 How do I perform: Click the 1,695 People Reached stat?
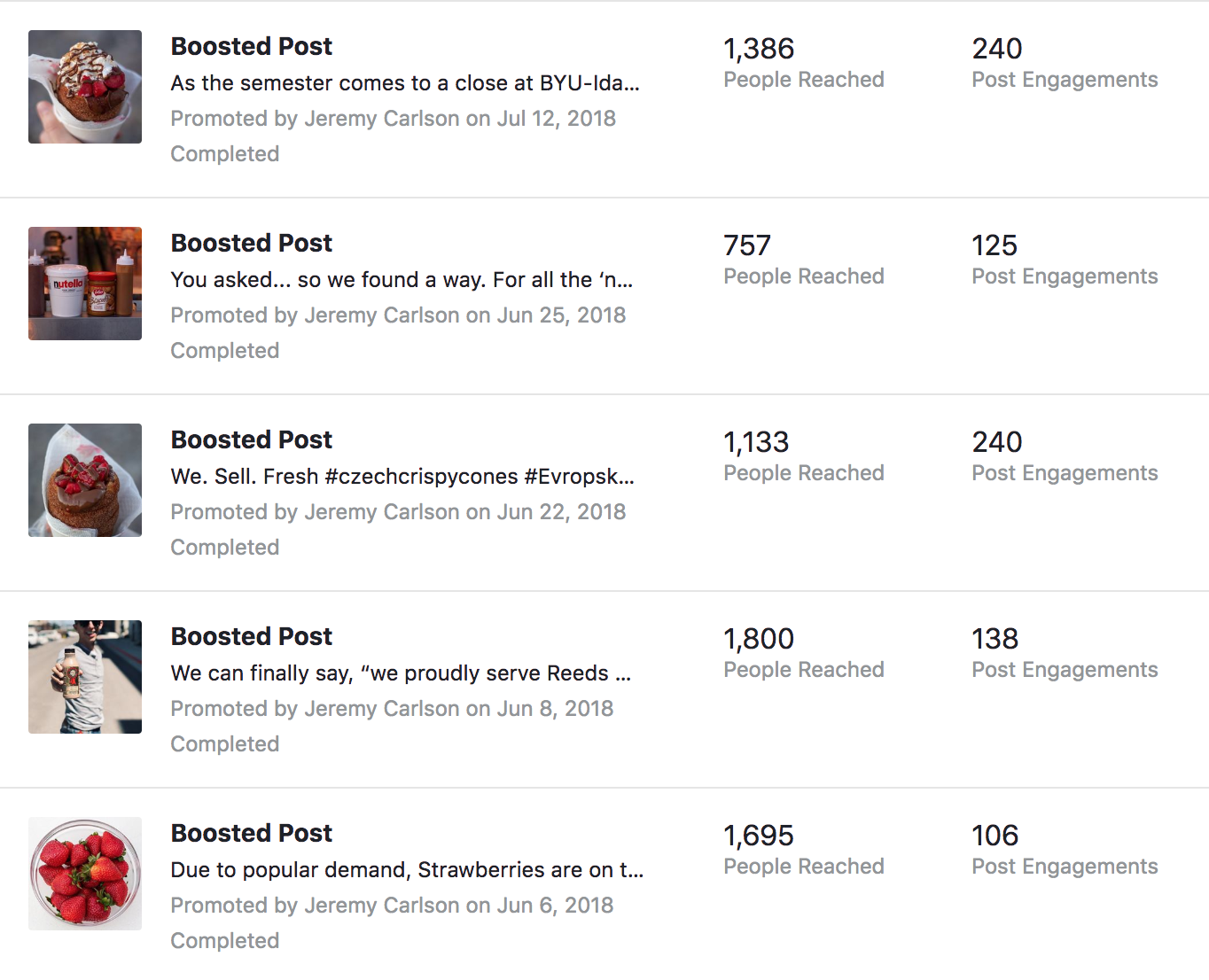[x=804, y=850]
